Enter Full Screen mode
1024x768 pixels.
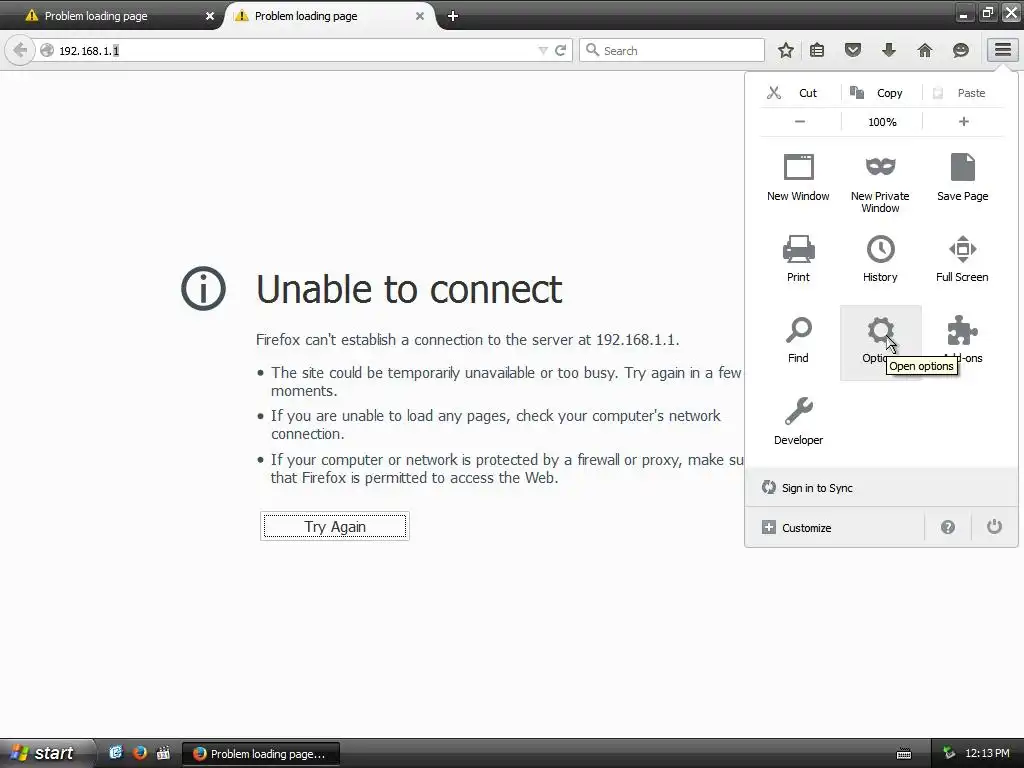(962, 259)
